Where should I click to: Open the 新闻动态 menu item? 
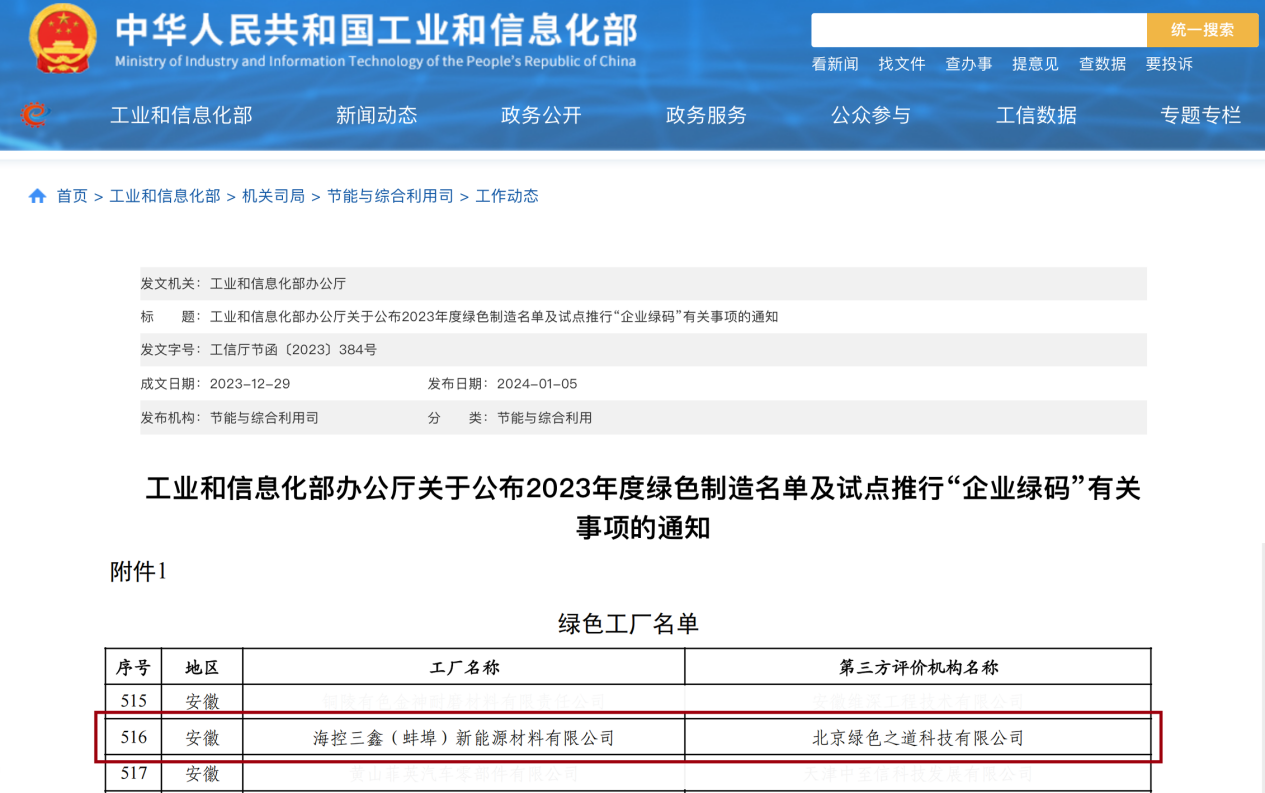(377, 114)
